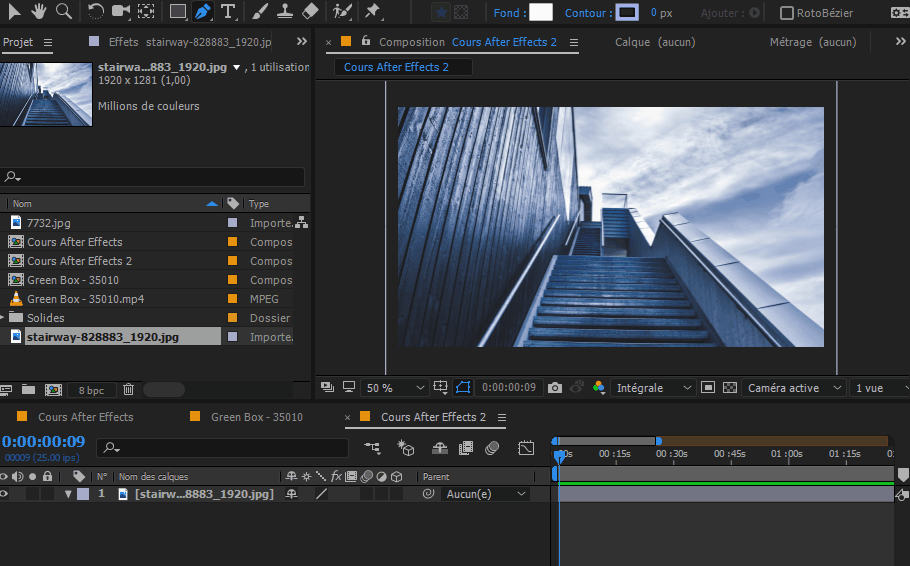Switch to the Calque (aucun) tab

pyautogui.click(x=655, y=42)
